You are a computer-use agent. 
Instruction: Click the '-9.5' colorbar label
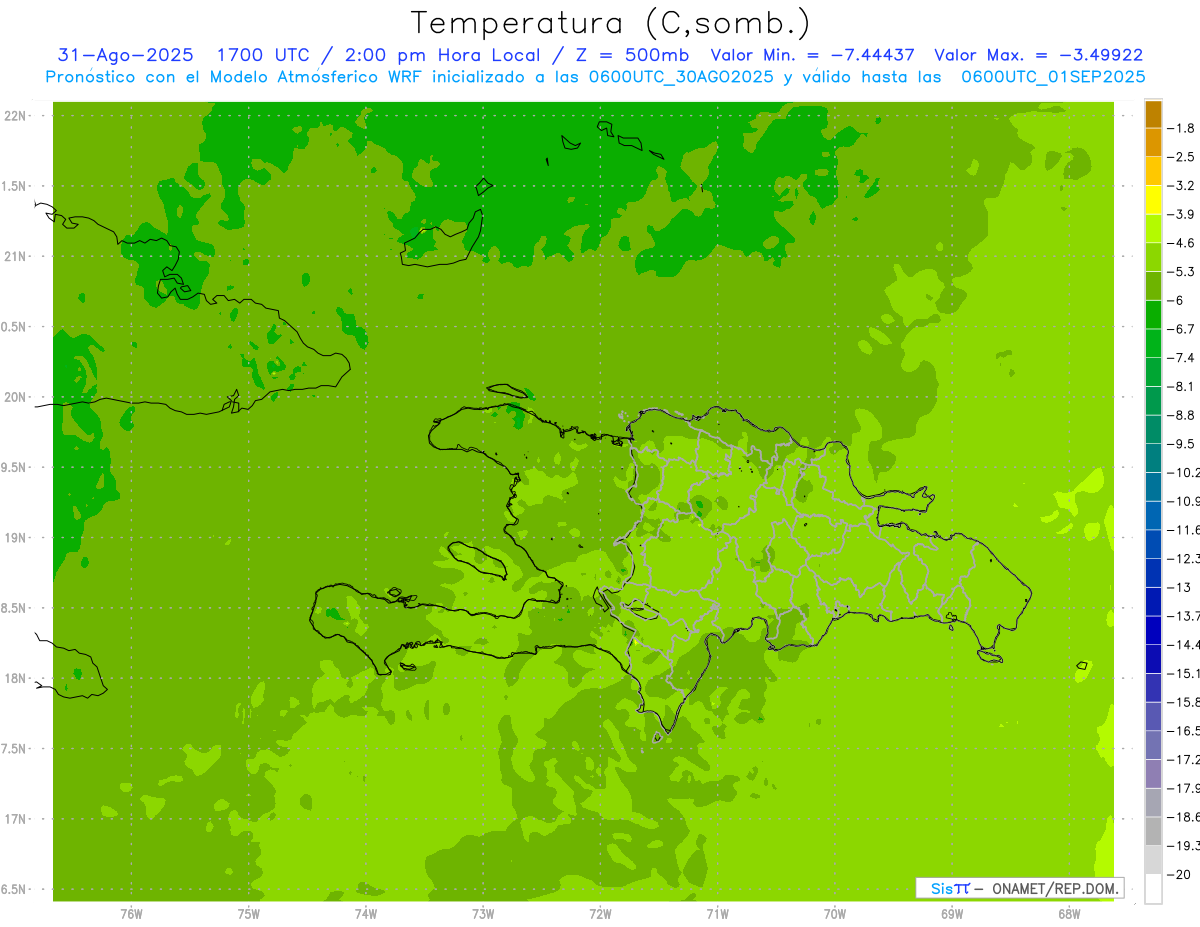tap(1181, 444)
